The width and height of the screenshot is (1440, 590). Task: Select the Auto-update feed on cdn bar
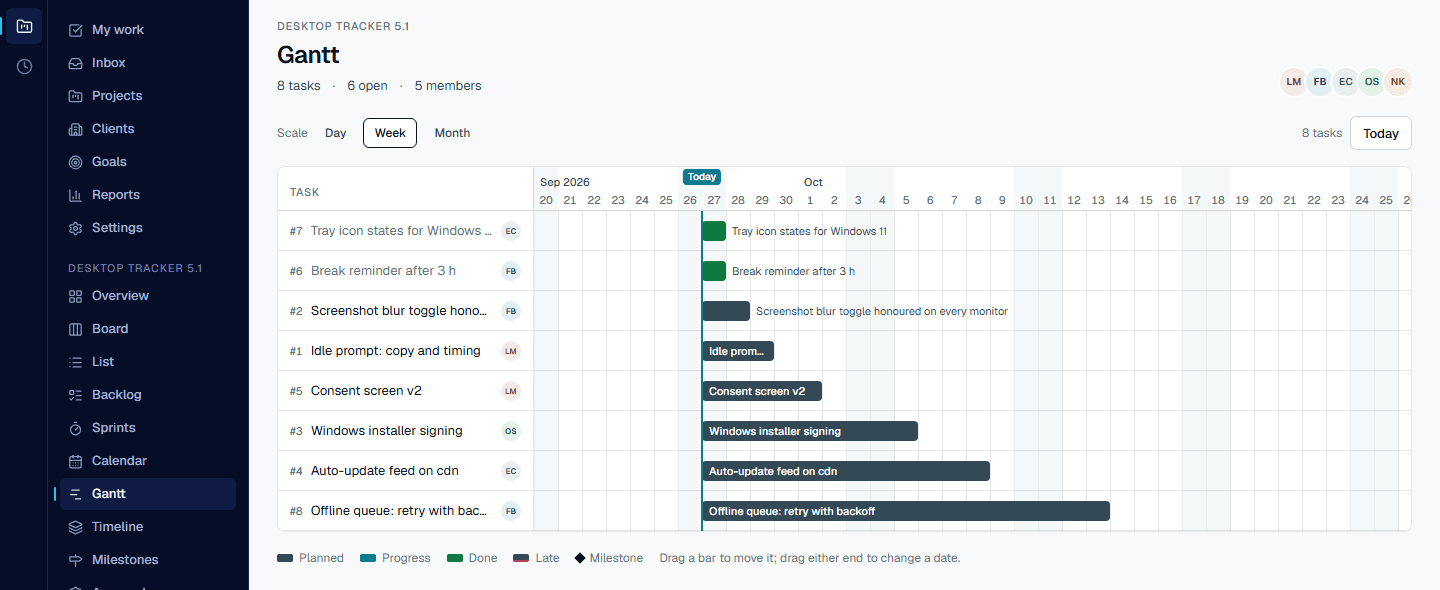tap(846, 471)
